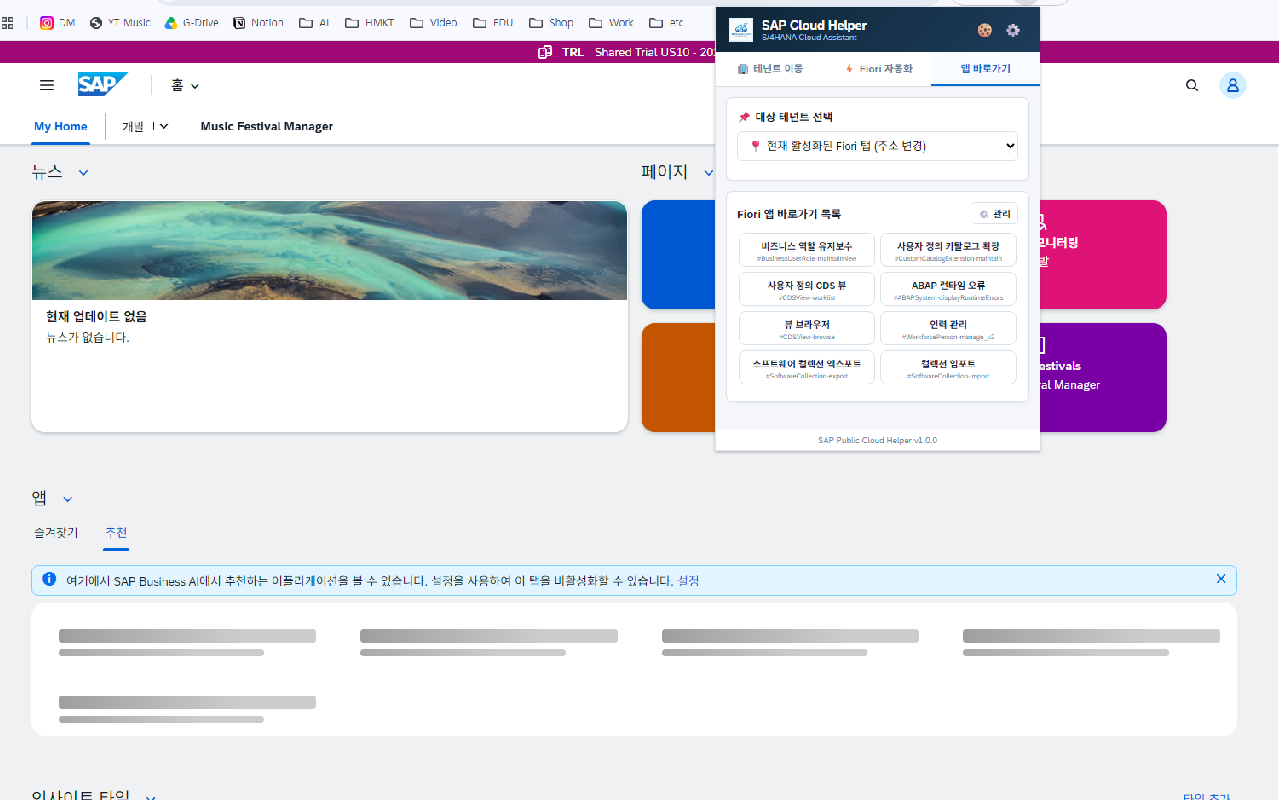Switch to the 즐겨찾기 apps tab
The height and width of the screenshot is (800, 1280).
(56, 533)
